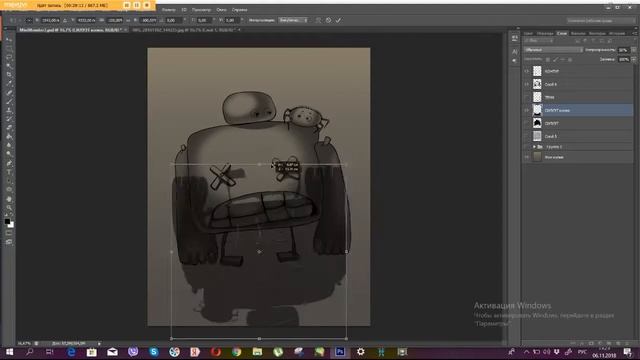Click the layer opacity value field
The height and width of the screenshot is (360, 640).
pos(623,50)
